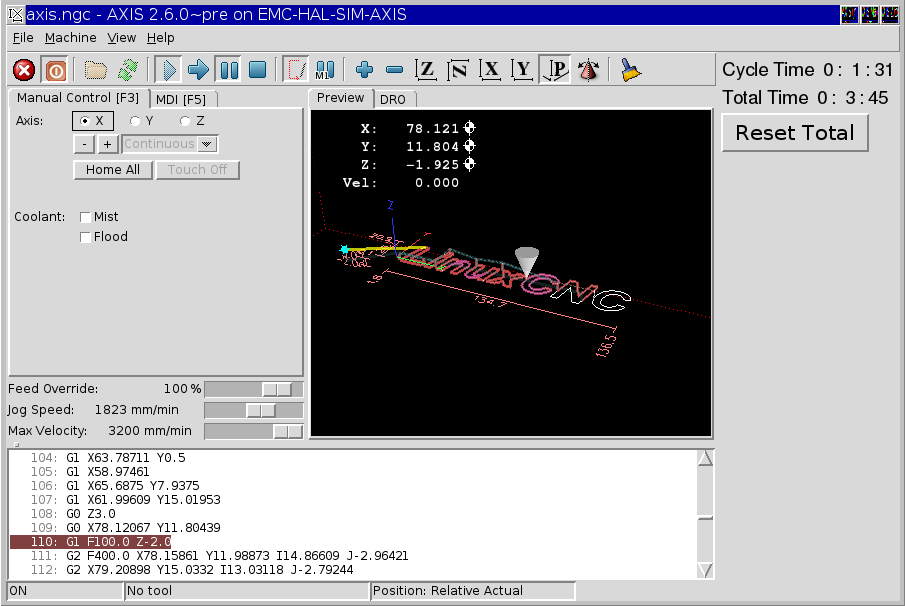Open the Machine menu
The height and width of the screenshot is (606, 905).
70,38
